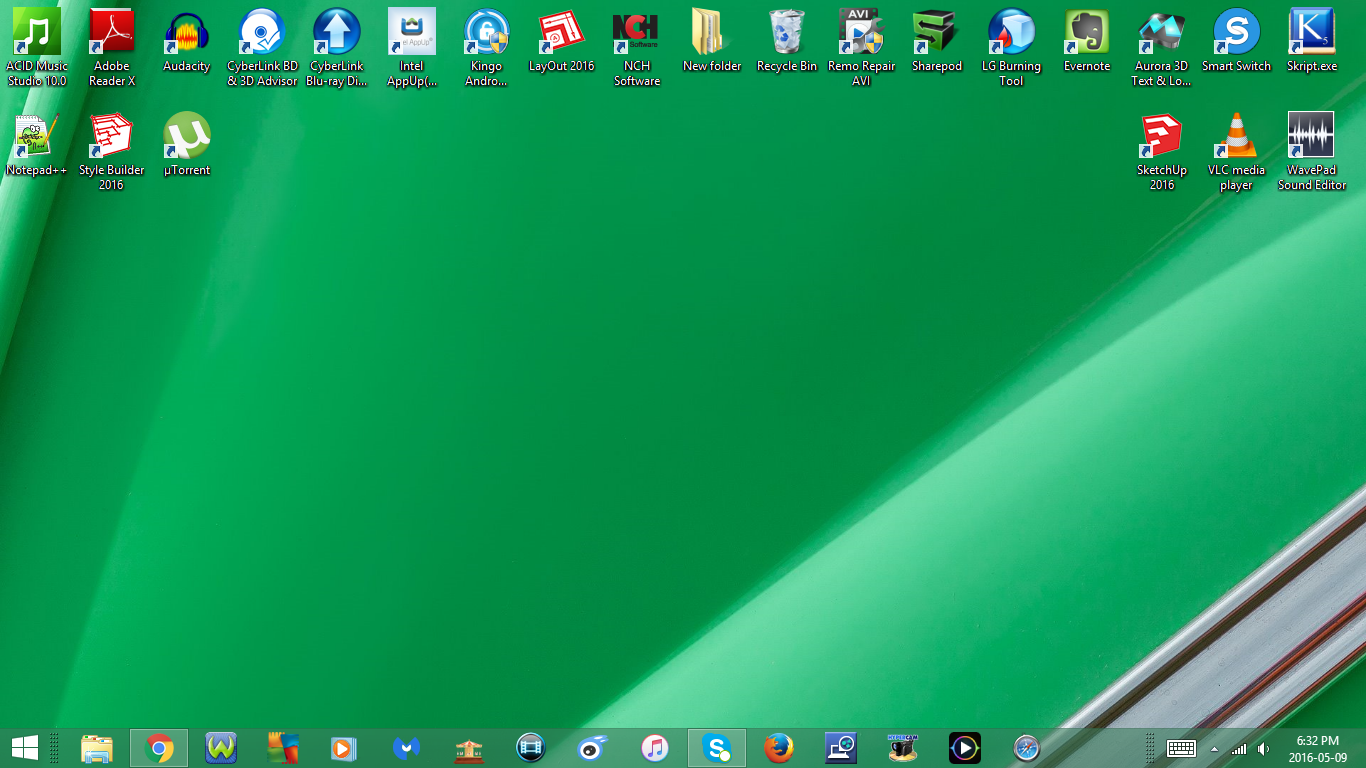
Task: Select the Remo Repair AVI shortcut
Action: pos(862,32)
